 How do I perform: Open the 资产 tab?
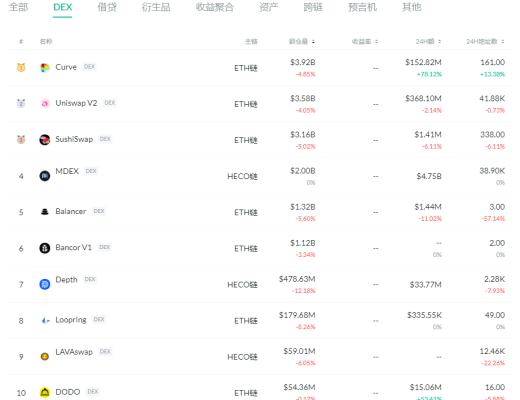pos(269,7)
